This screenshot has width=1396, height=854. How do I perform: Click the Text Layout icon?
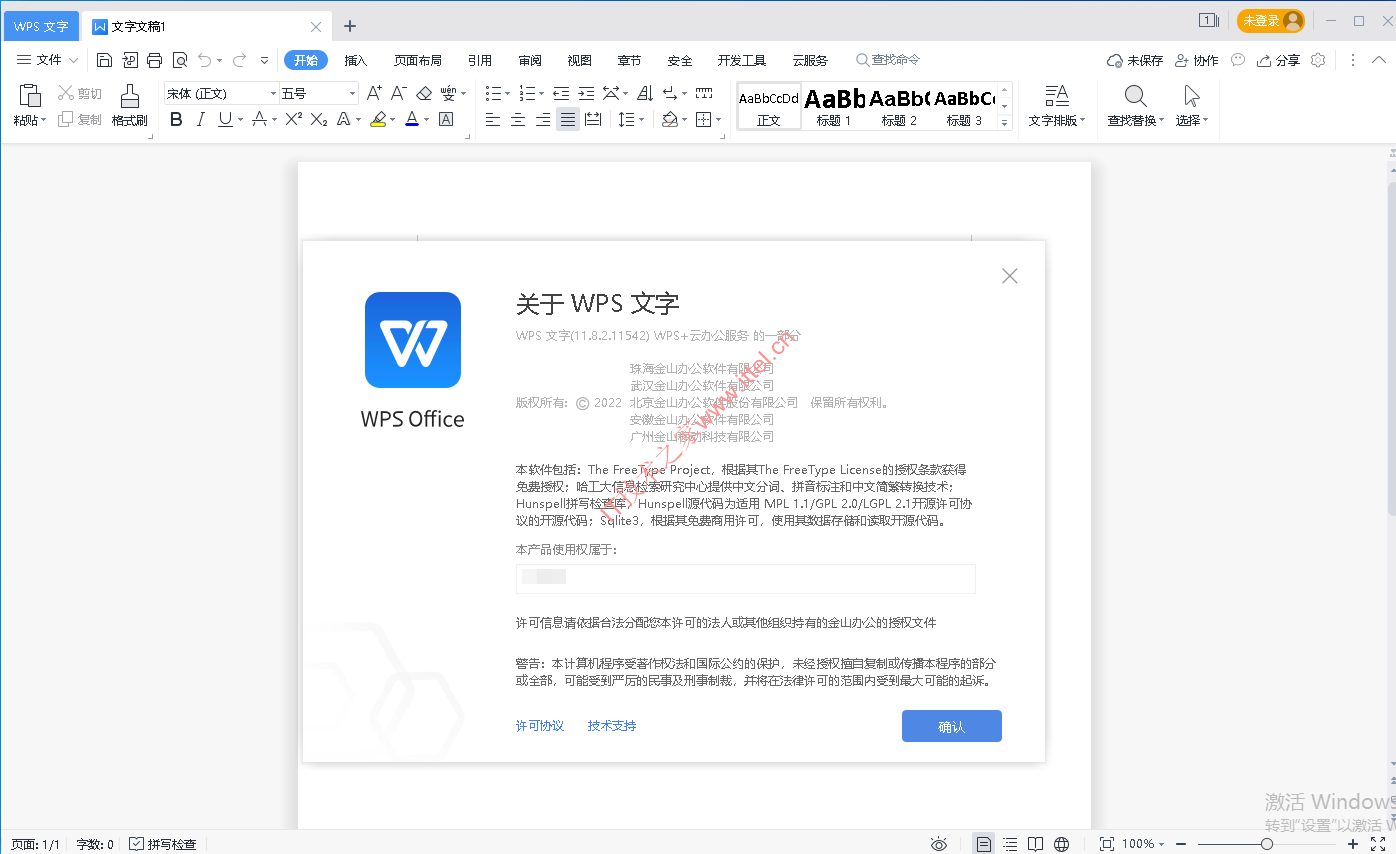click(1057, 96)
